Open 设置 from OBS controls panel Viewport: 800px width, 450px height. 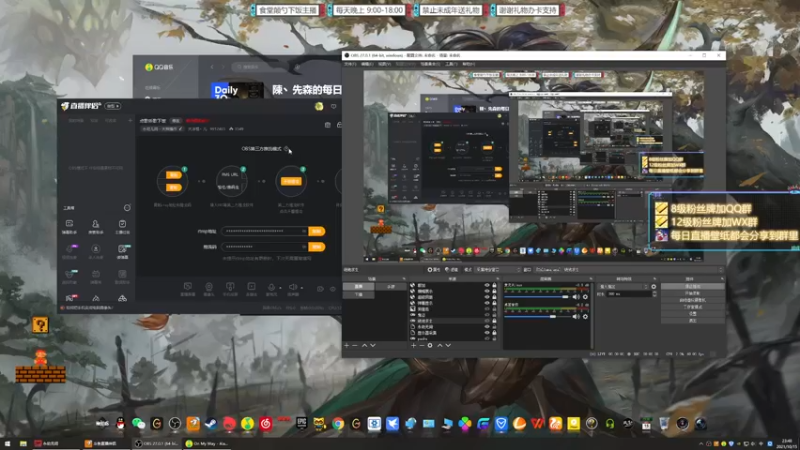point(692,314)
